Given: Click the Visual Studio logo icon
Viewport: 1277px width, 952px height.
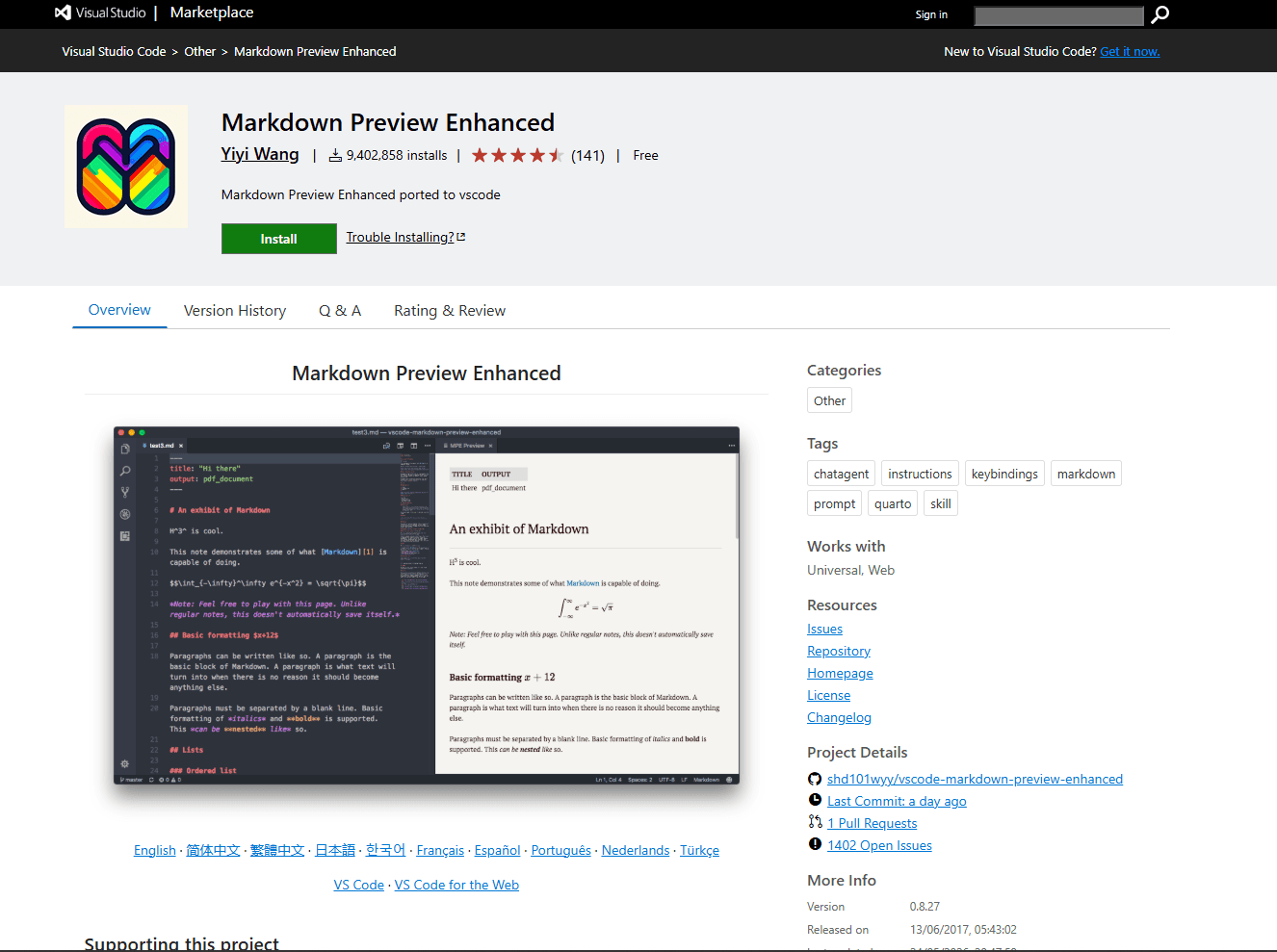Looking at the screenshot, I should (63, 13).
